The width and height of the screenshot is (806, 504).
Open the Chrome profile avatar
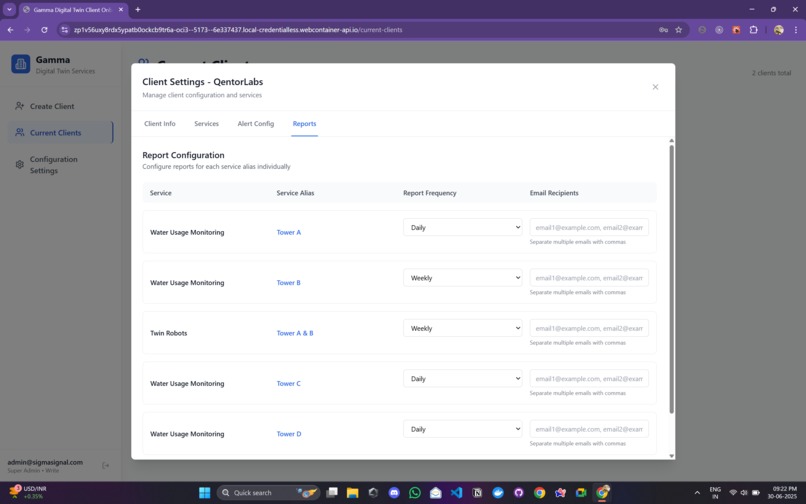pyautogui.click(x=779, y=30)
